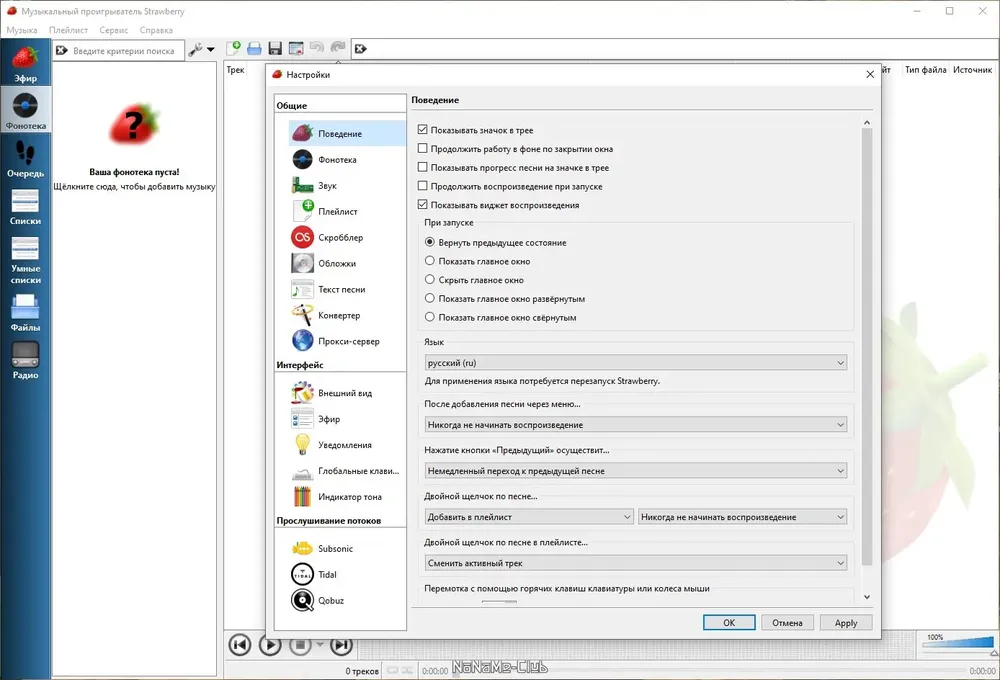Select Внешний вид settings category

click(x=347, y=393)
